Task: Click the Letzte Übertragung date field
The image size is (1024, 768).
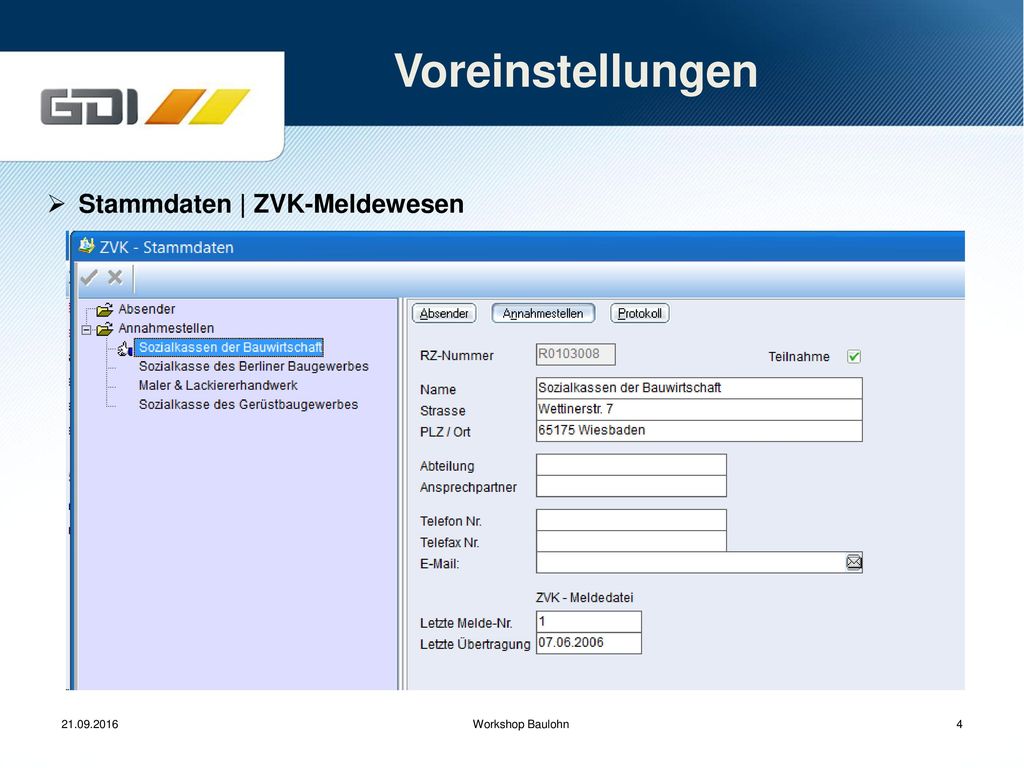Action: [x=588, y=643]
